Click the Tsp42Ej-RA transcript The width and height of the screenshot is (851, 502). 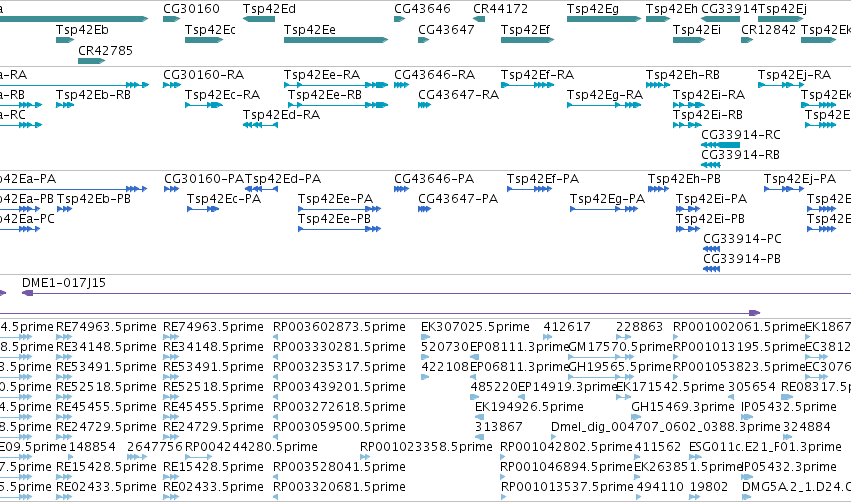coord(781,85)
